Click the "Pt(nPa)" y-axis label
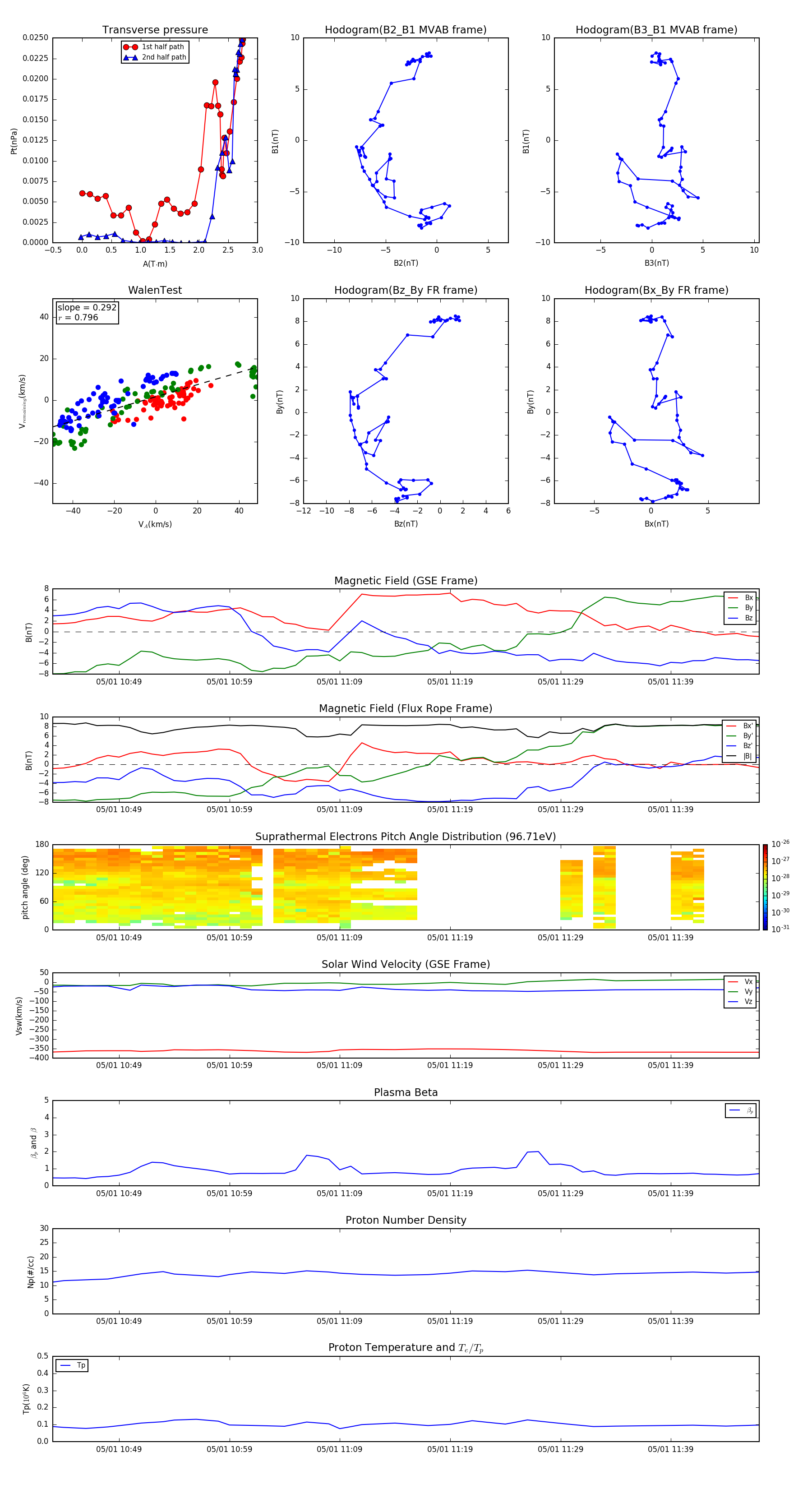The height and width of the screenshot is (1489, 812). click(x=14, y=140)
